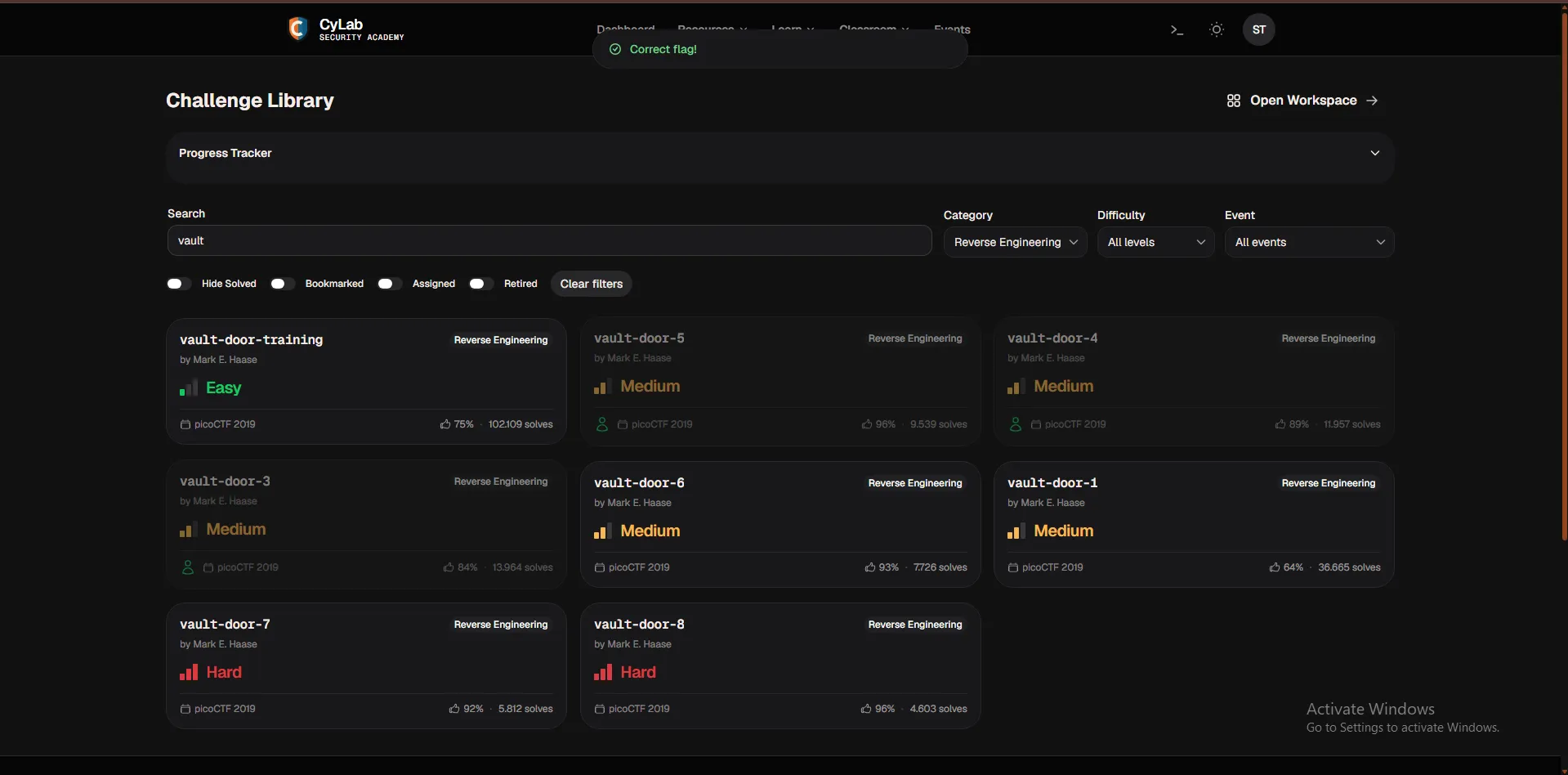Screen dimensions: 1568x775
Task: Click the 5.812 solves text on vault-door-7
Action: tap(525, 709)
